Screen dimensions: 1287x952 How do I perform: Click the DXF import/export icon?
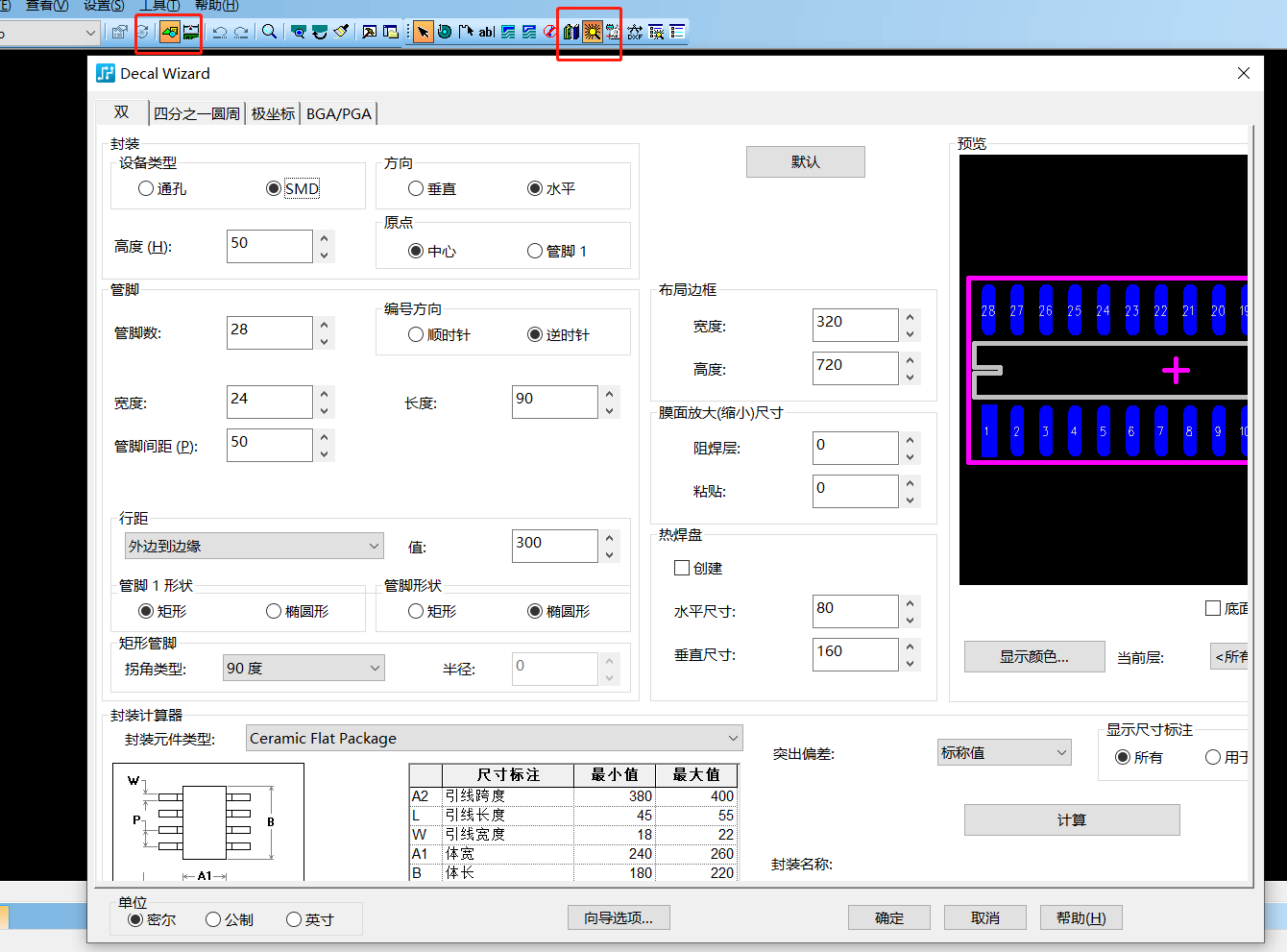tap(635, 31)
